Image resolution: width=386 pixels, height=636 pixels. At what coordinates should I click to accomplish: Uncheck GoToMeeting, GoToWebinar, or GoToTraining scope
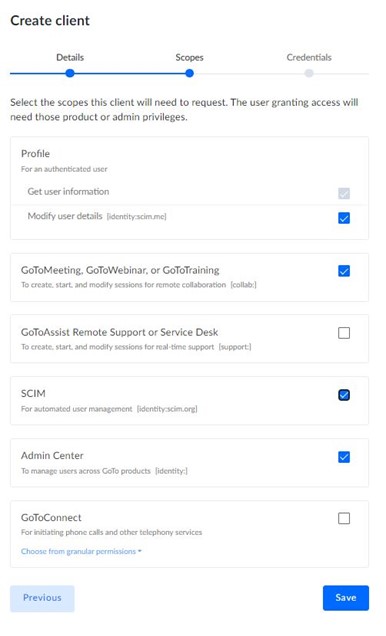click(344, 271)
